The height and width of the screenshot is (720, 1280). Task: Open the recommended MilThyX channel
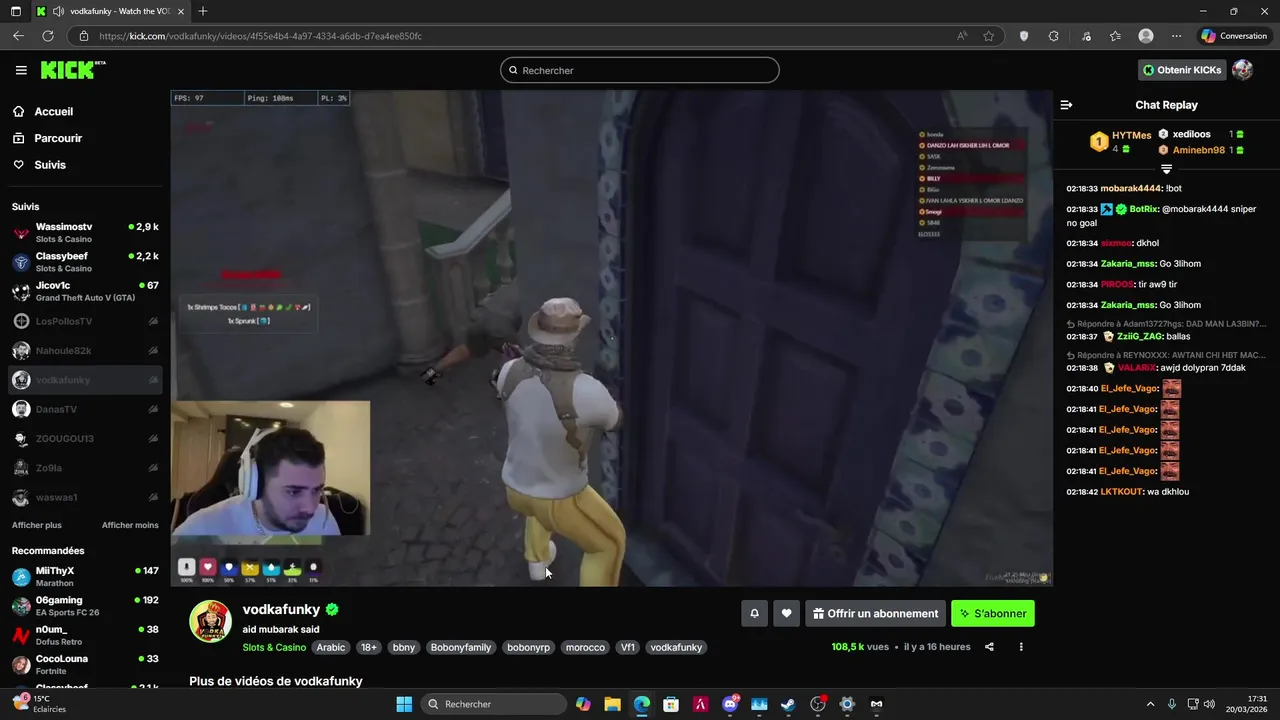tap(85, 577)
